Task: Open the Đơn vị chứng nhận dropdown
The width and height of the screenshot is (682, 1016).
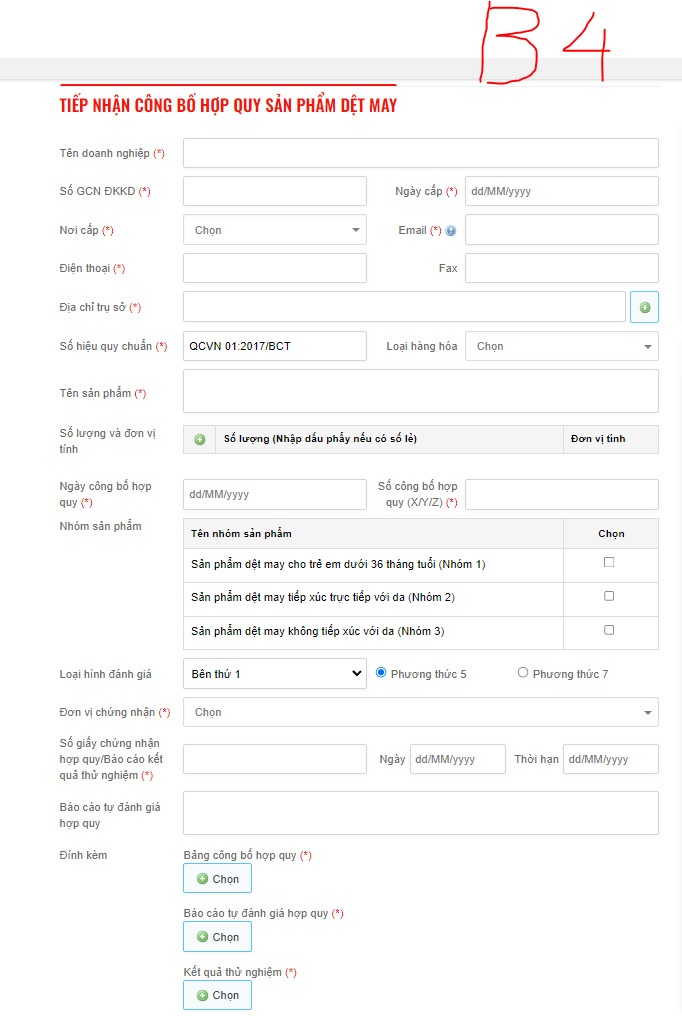Action: click(x=421, y=712)
